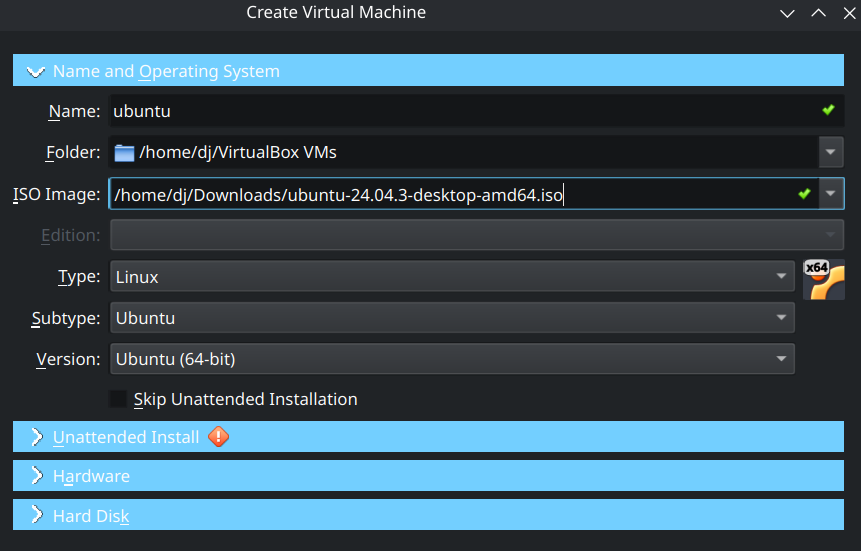Open the Folder dropdown arrow
861x551 pixels.
click(831, 152)
